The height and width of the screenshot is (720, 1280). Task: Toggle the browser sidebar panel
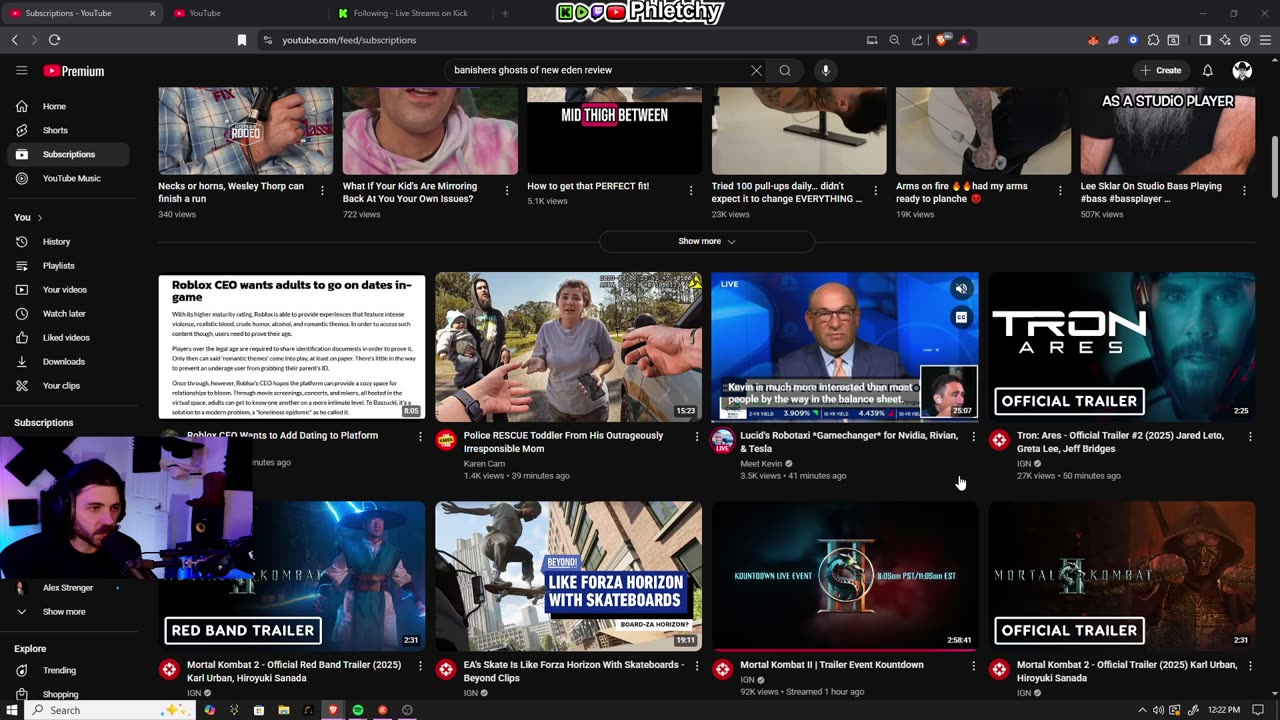pos(1205,40)
